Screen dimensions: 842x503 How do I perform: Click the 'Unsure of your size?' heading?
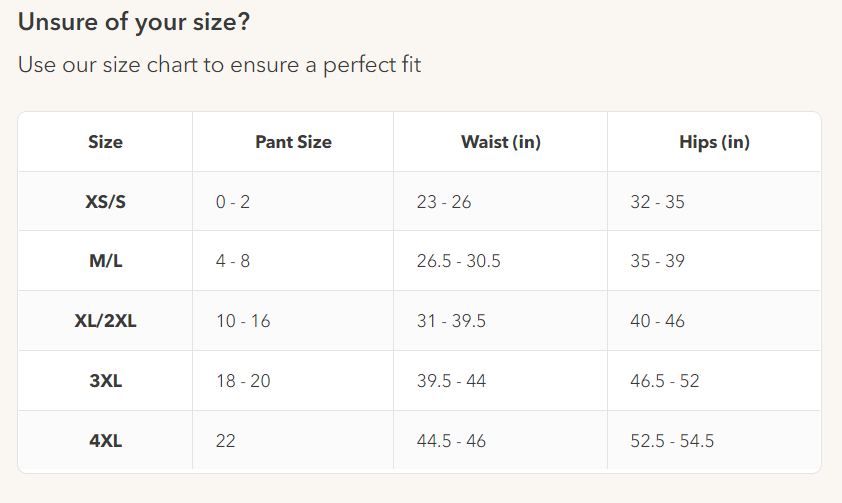click(134, 23)
